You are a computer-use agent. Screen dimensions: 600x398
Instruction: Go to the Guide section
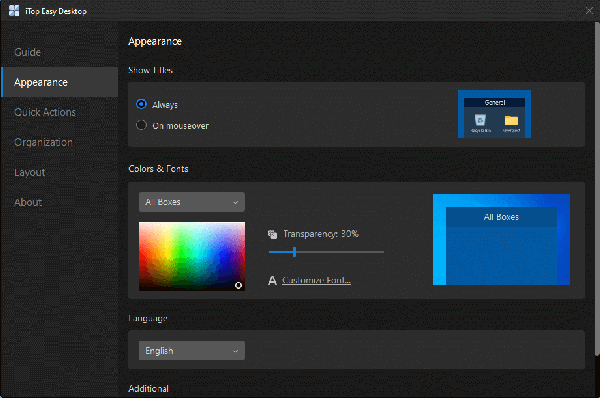pos(28,52)
